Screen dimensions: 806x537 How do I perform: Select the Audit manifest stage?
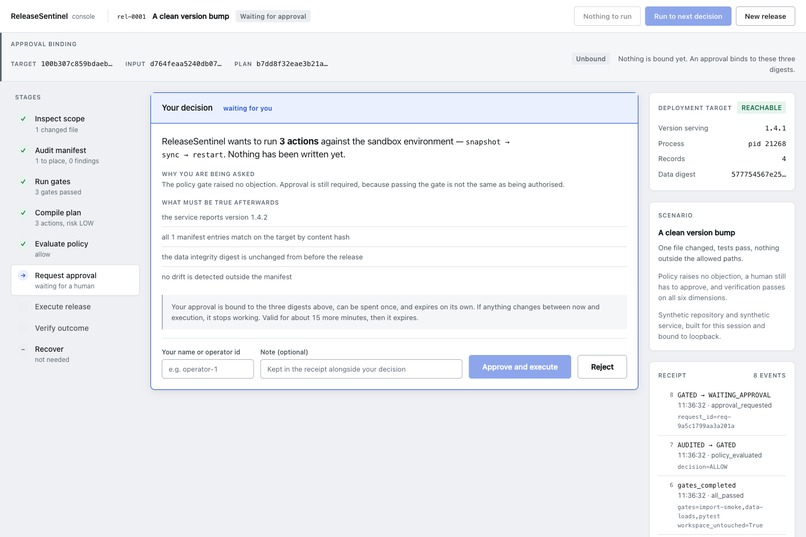(x=75, y=155)
